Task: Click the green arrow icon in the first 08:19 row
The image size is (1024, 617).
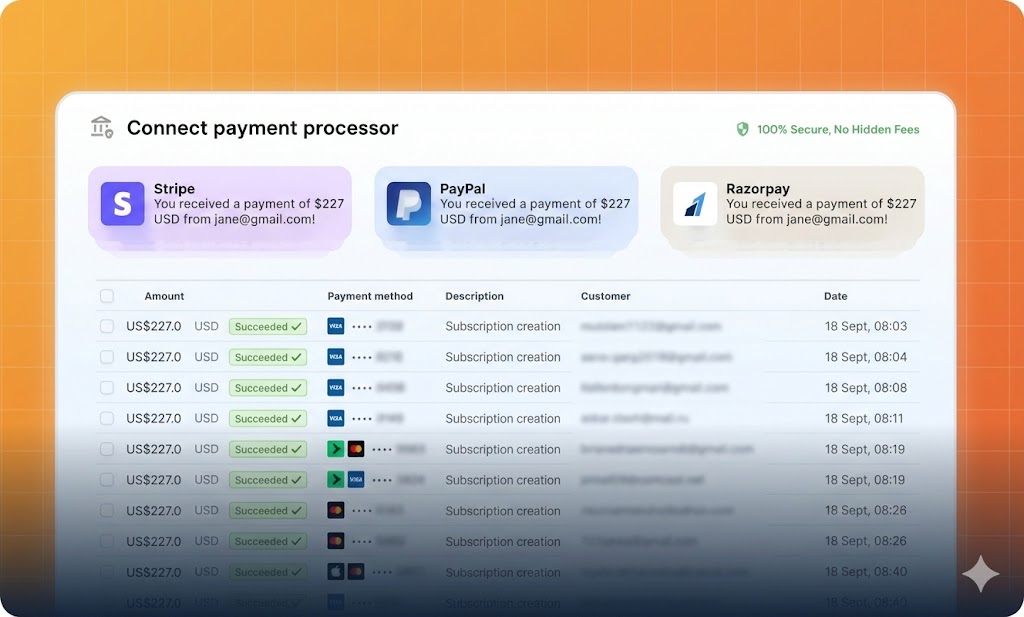Action: pos(336,449)
